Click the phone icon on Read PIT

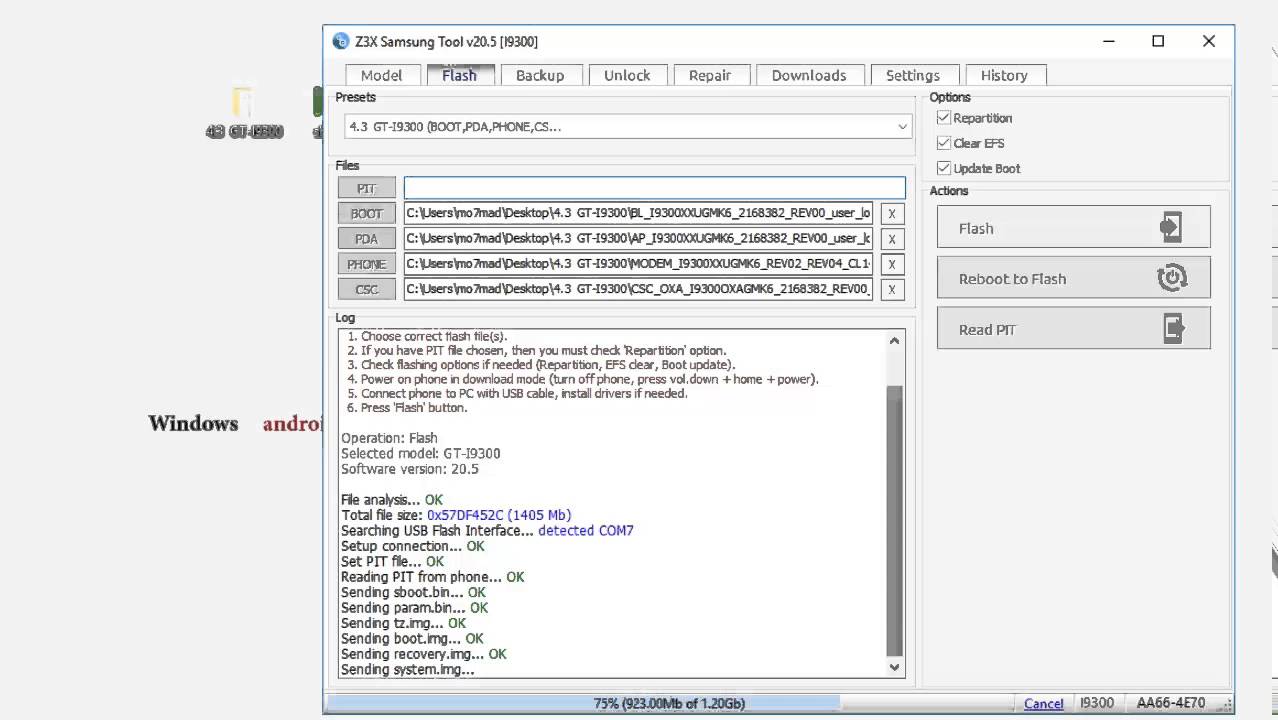click(1174, 328)
